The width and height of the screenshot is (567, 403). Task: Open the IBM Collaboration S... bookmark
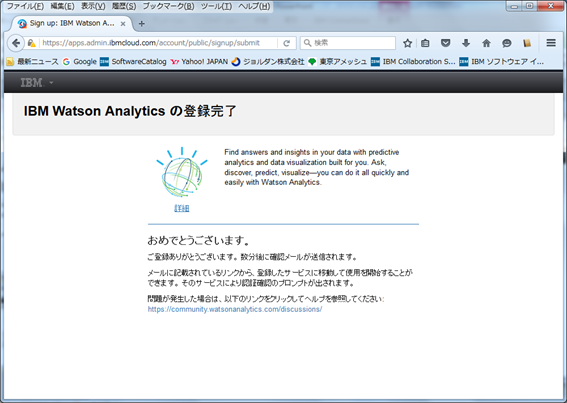413,61
